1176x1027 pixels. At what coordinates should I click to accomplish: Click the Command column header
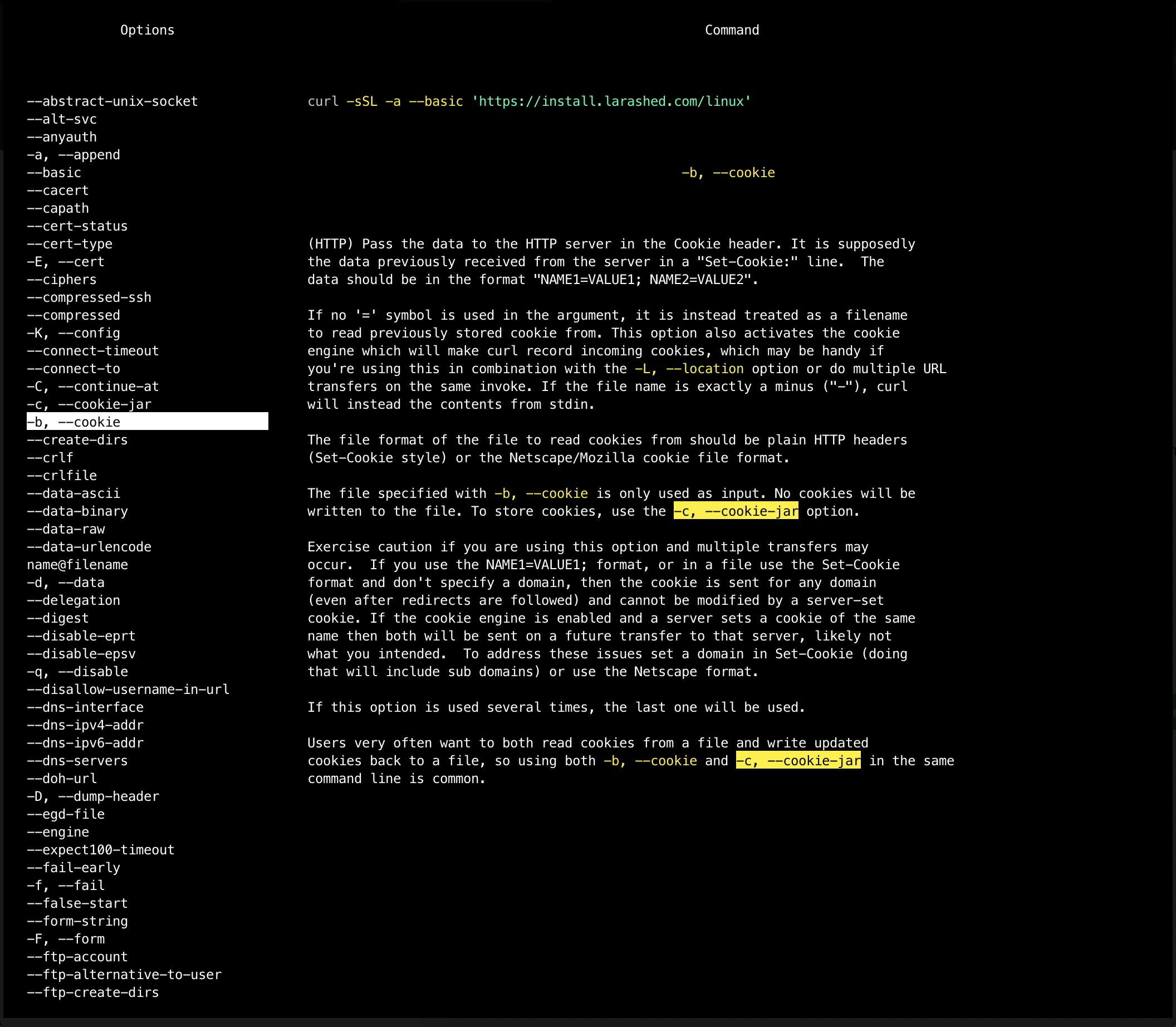click(x=732, y=30)
